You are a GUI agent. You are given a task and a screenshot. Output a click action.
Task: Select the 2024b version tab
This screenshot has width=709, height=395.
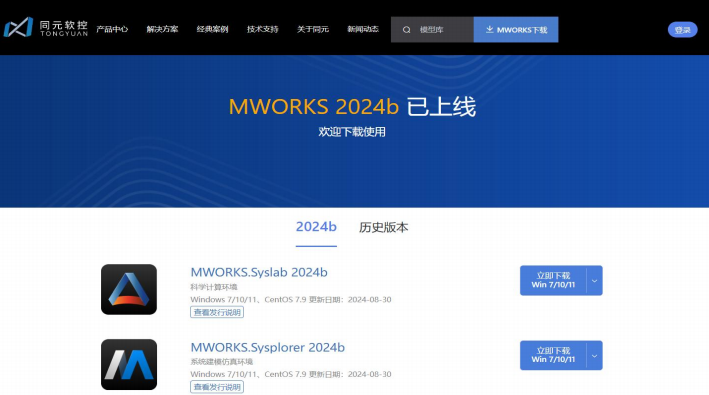[316, 227]
